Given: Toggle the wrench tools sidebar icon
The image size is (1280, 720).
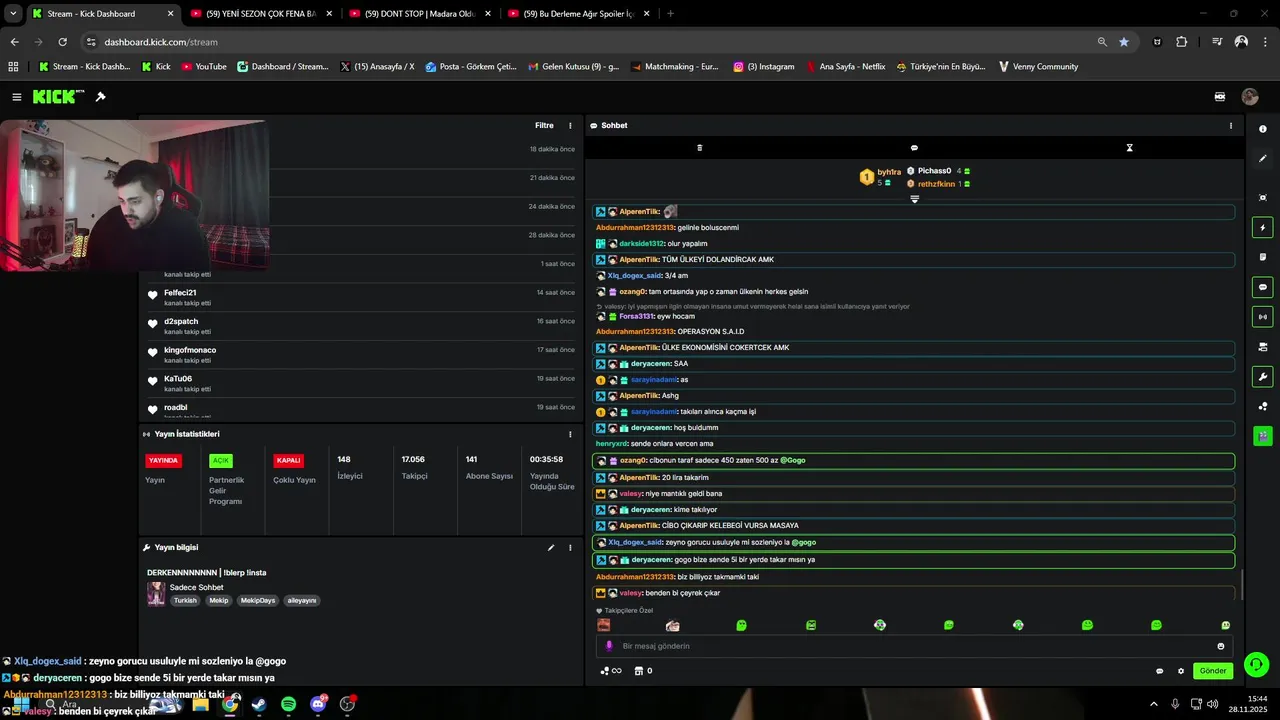Looking at the screenshot, I should pos(1262,377).
